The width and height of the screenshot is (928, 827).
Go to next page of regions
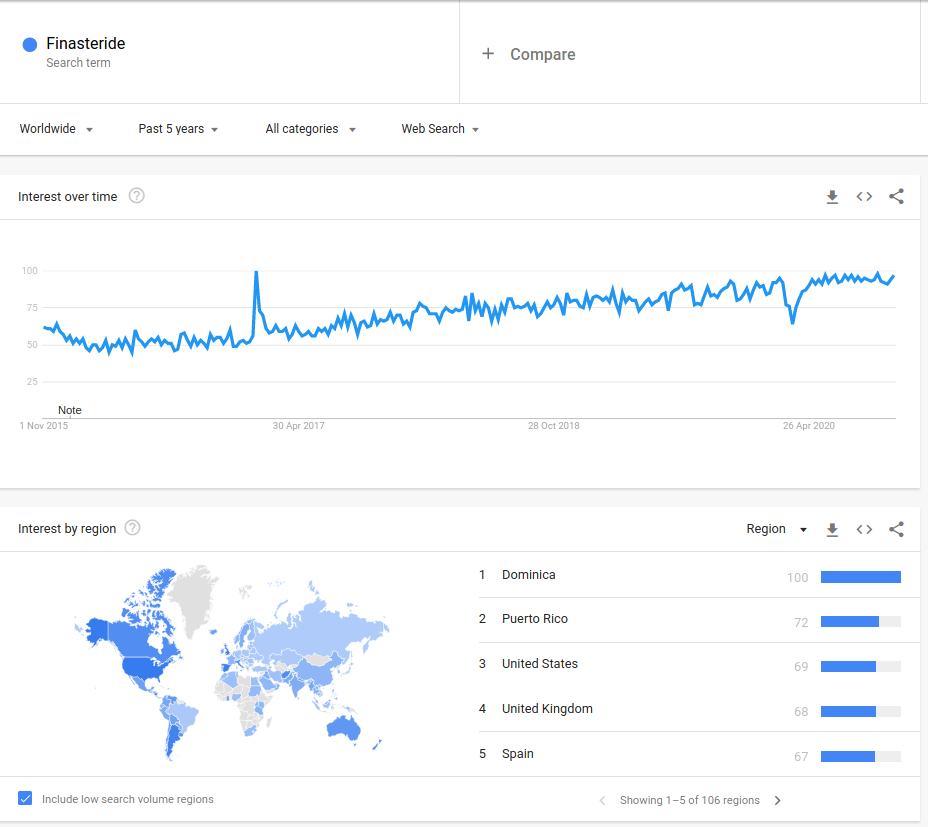pos(778,800)
